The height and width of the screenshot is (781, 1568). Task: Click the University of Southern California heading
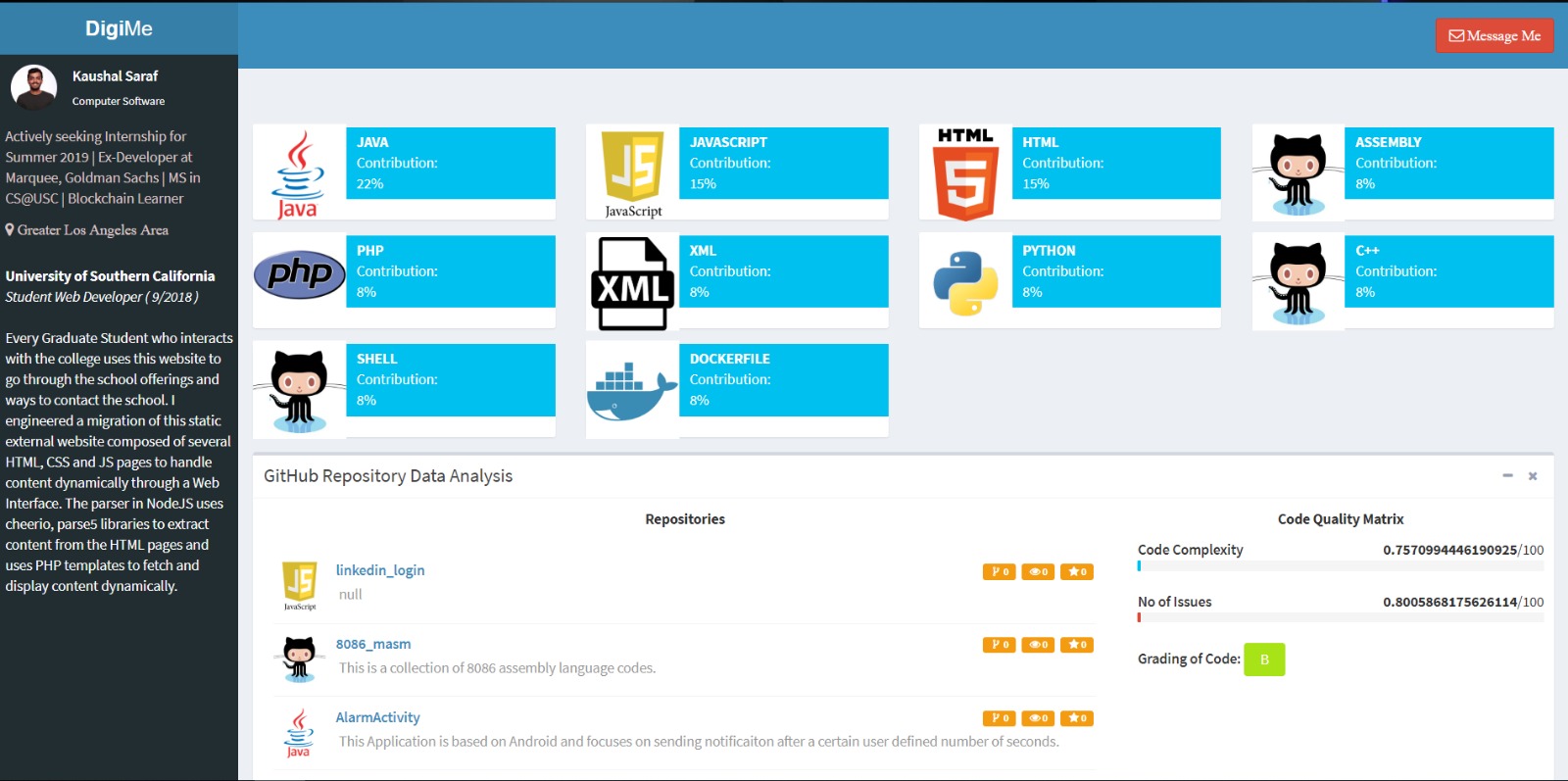(110, 276)
